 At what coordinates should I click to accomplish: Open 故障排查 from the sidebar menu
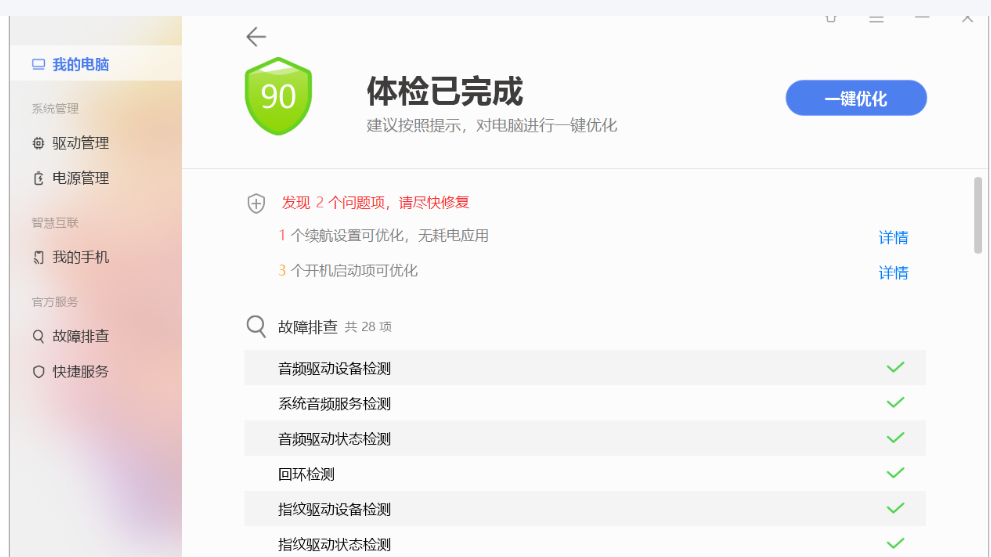[x=80, y=336]
